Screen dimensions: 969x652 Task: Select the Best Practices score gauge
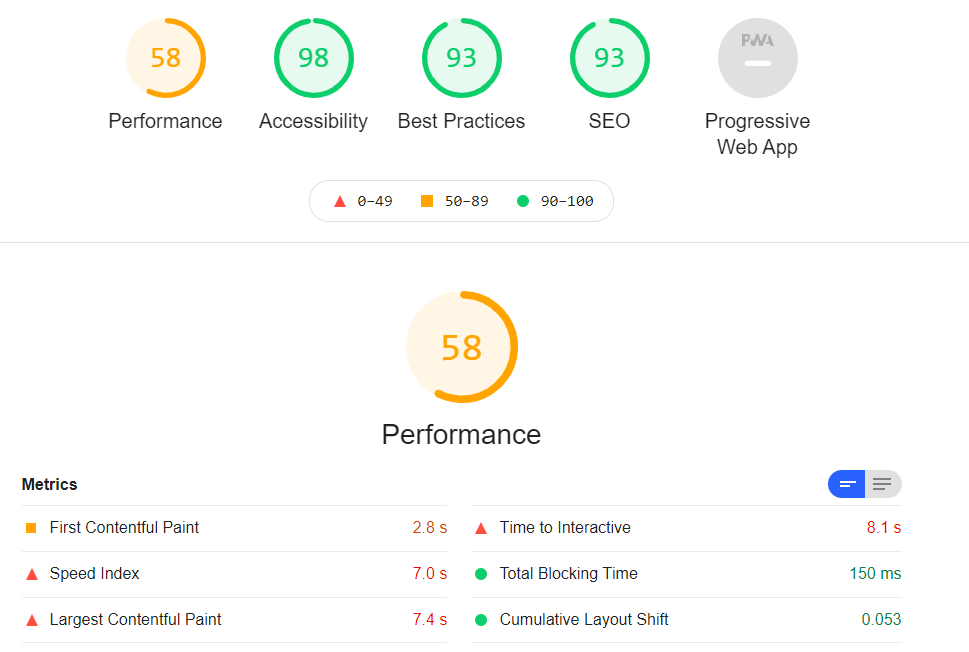point(462,58)
